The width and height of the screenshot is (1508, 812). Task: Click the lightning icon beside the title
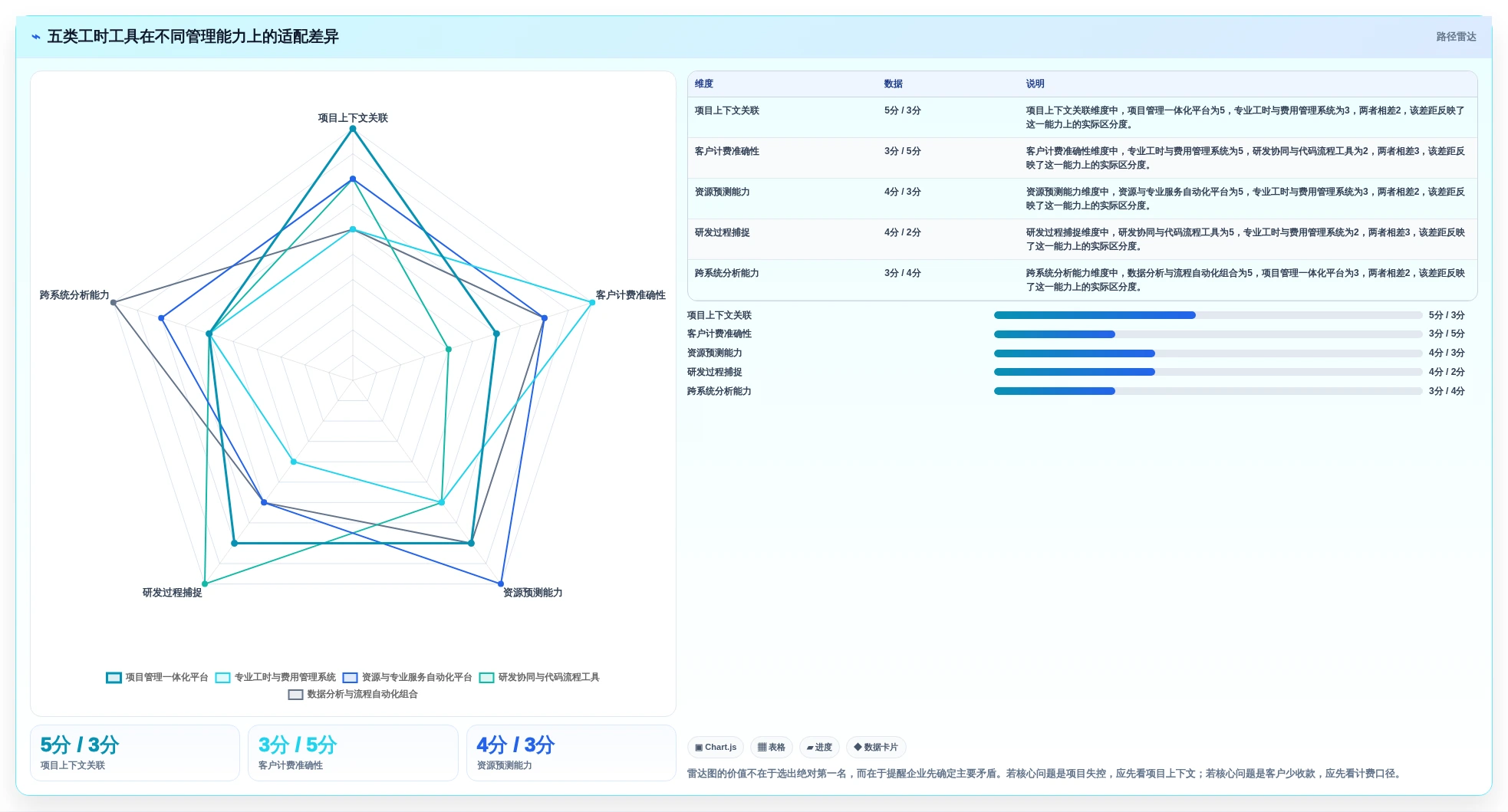tap(36, 37)
